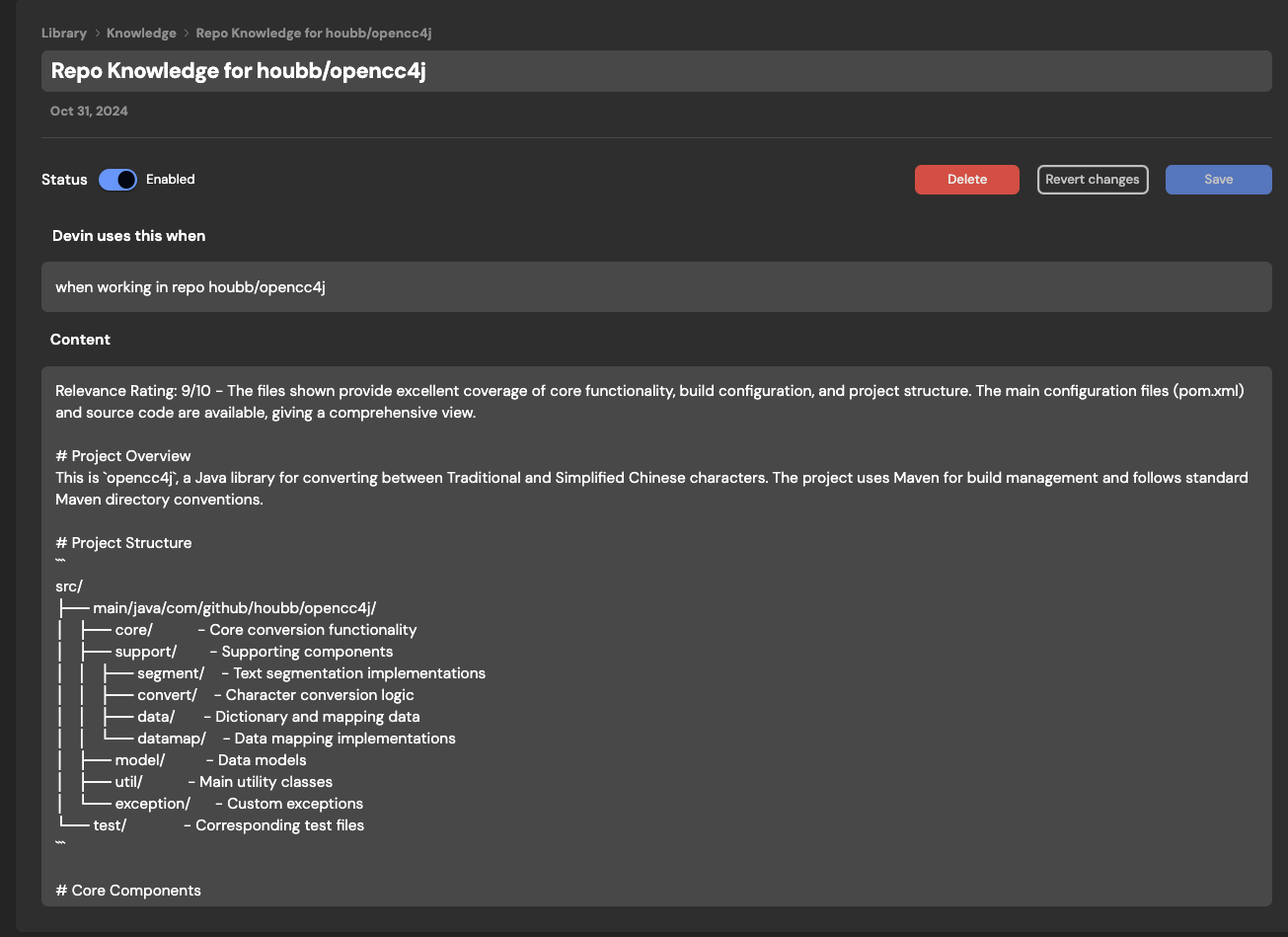Click the Revert changes button
Viewport: 1288px width, 937px height.
1093,180
